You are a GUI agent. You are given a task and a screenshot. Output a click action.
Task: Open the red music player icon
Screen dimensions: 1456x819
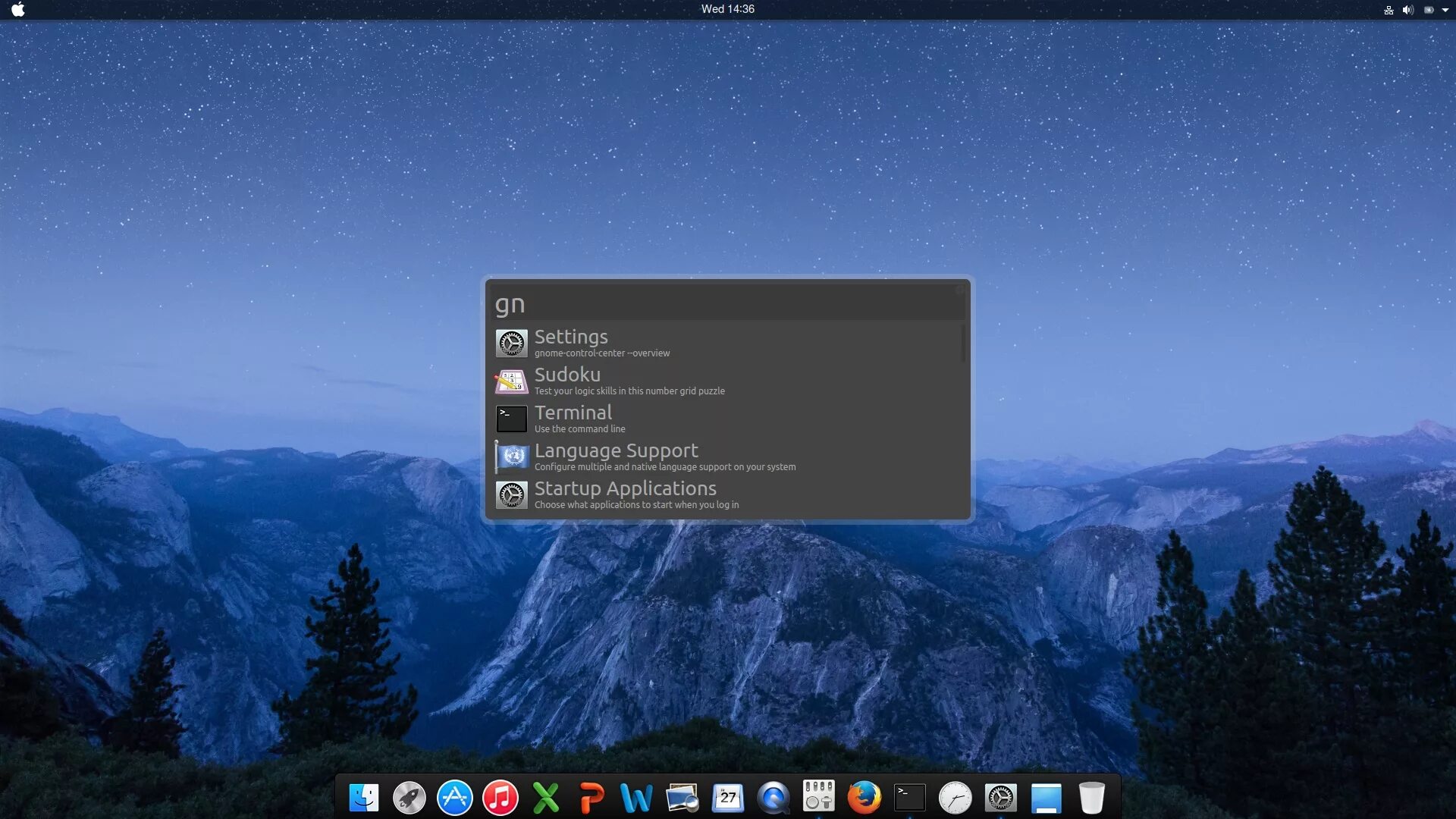click(x=500, y=798)
